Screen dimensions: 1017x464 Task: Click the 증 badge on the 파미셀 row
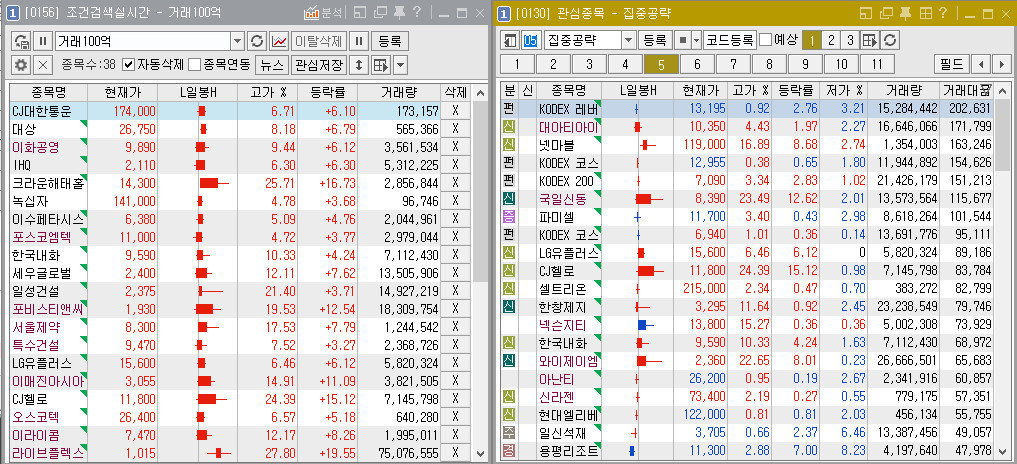(x=509, y=216)
